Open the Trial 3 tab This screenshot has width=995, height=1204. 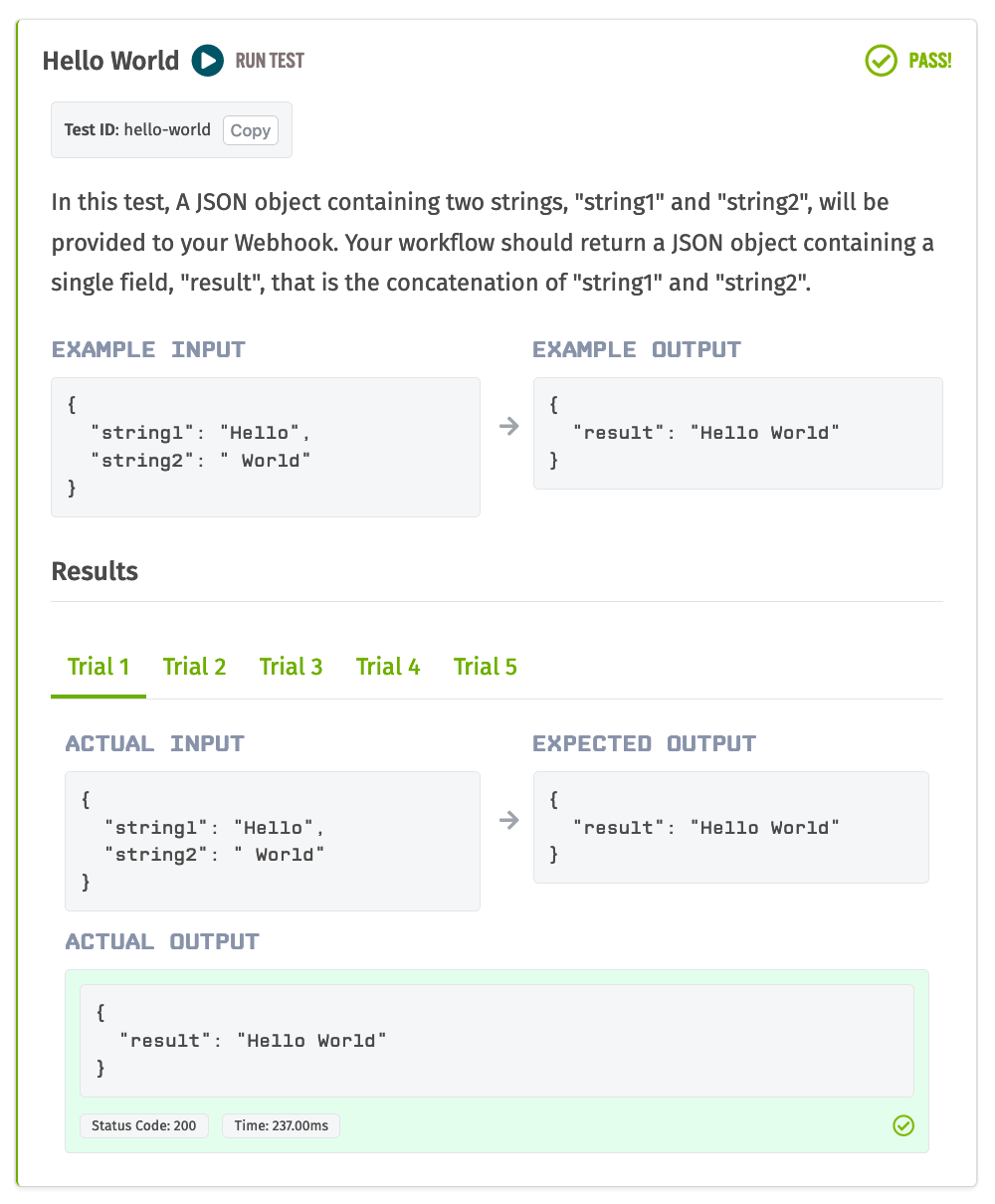(291, 667)
